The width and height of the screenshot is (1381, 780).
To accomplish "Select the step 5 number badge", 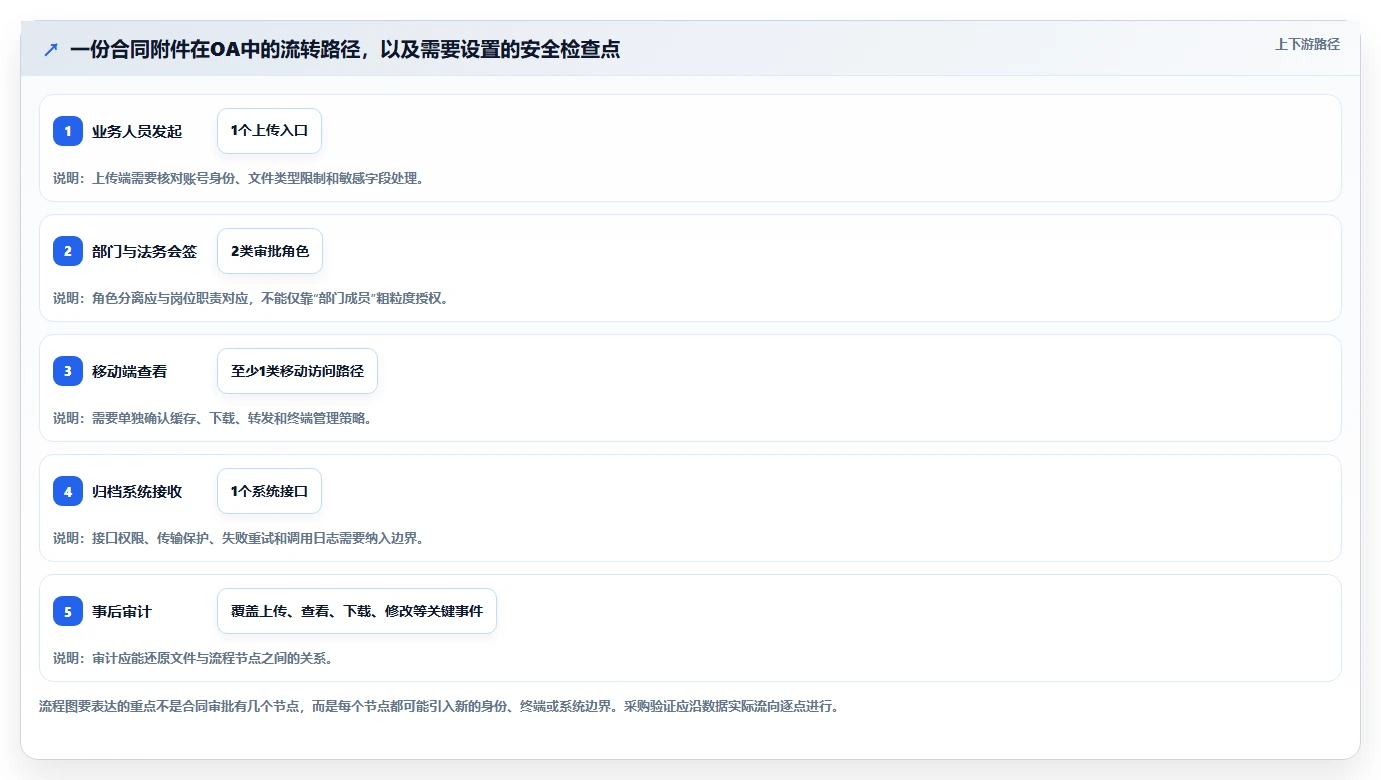I will [68, 611].
